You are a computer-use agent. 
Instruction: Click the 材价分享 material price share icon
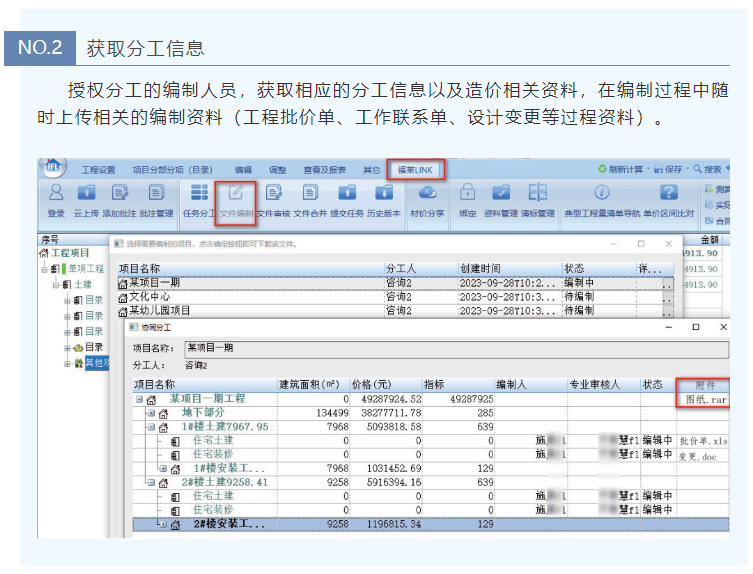coord(427,193)
